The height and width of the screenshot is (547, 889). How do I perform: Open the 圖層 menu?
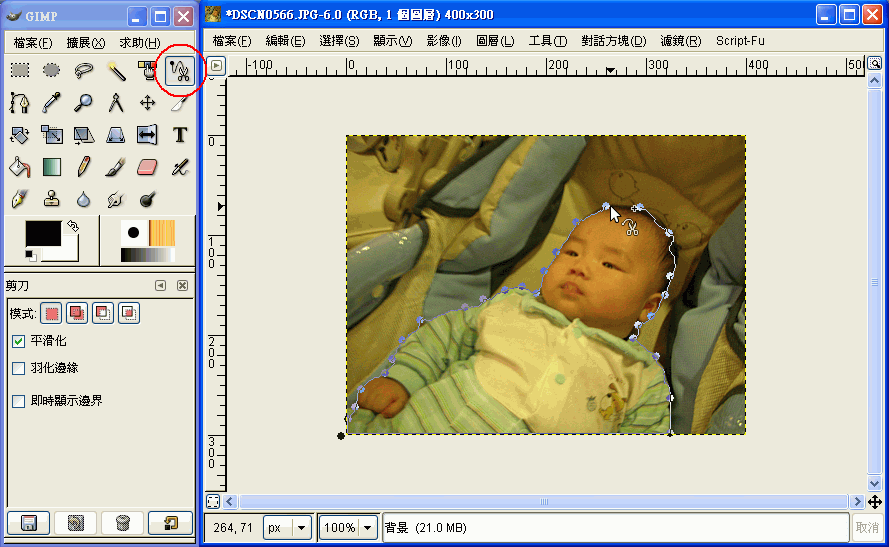coord(496,41)
